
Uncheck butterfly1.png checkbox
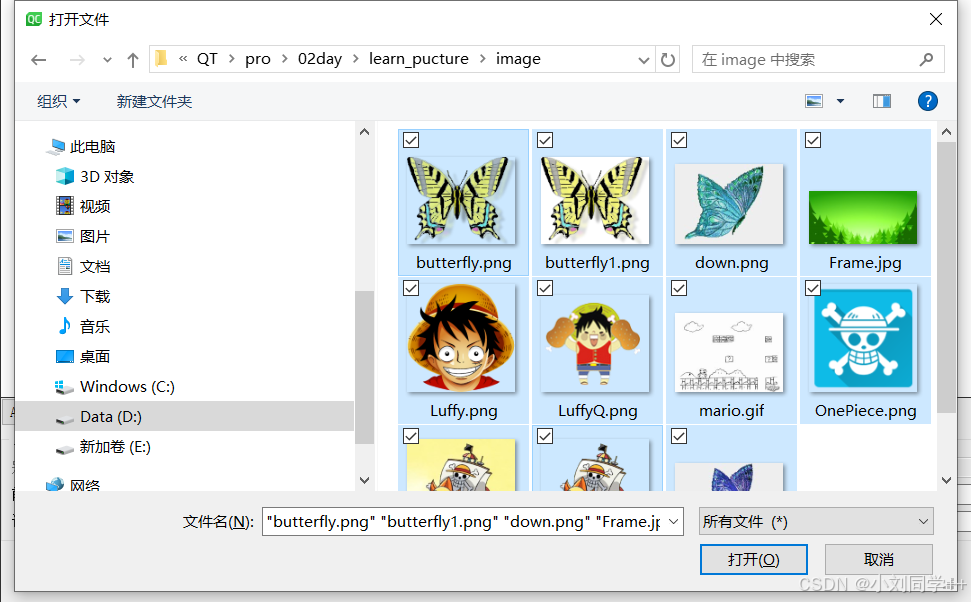tap(545, 140)
